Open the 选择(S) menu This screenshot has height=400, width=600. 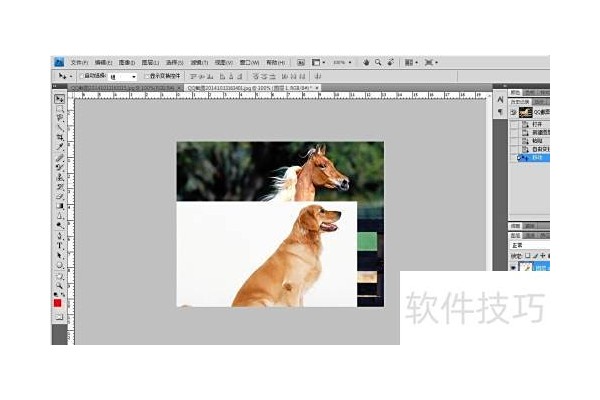point(174,62)
